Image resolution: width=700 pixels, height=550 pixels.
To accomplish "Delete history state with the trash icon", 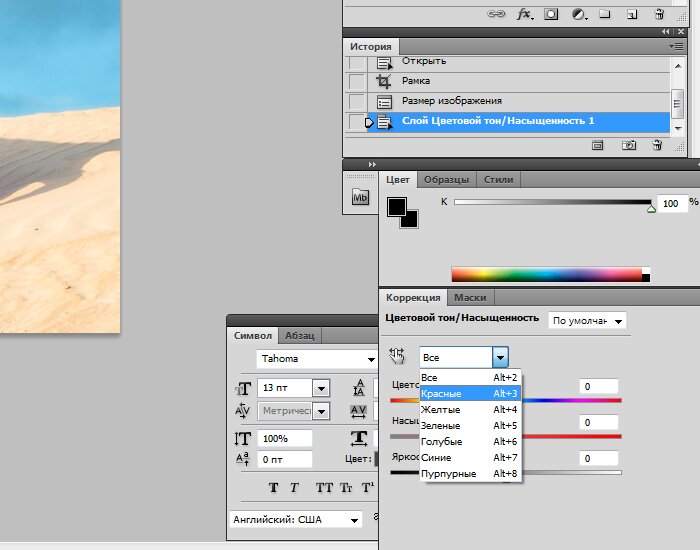I will tap(657, 145).
